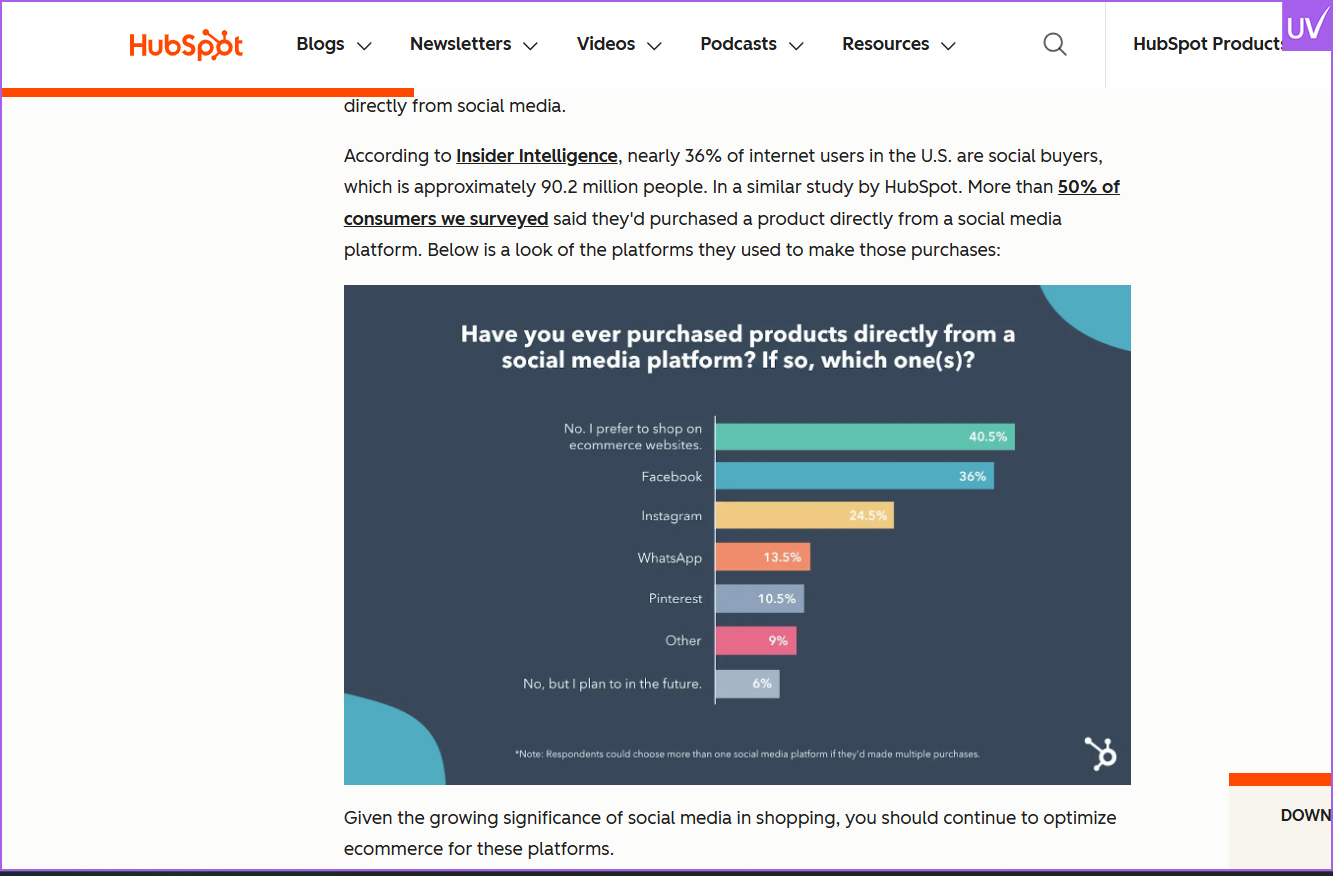The height and width of the screenshot is (876, 1333).
Task: Click the blue Facebook 36% bar
Action: pos(854,477)
